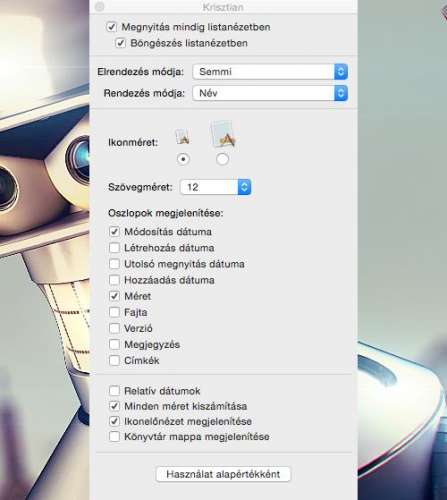Choose the small Ikonméret radio button
Viewport: 447px width, 500px height.
pyautogui.click(x=183, y=159)
